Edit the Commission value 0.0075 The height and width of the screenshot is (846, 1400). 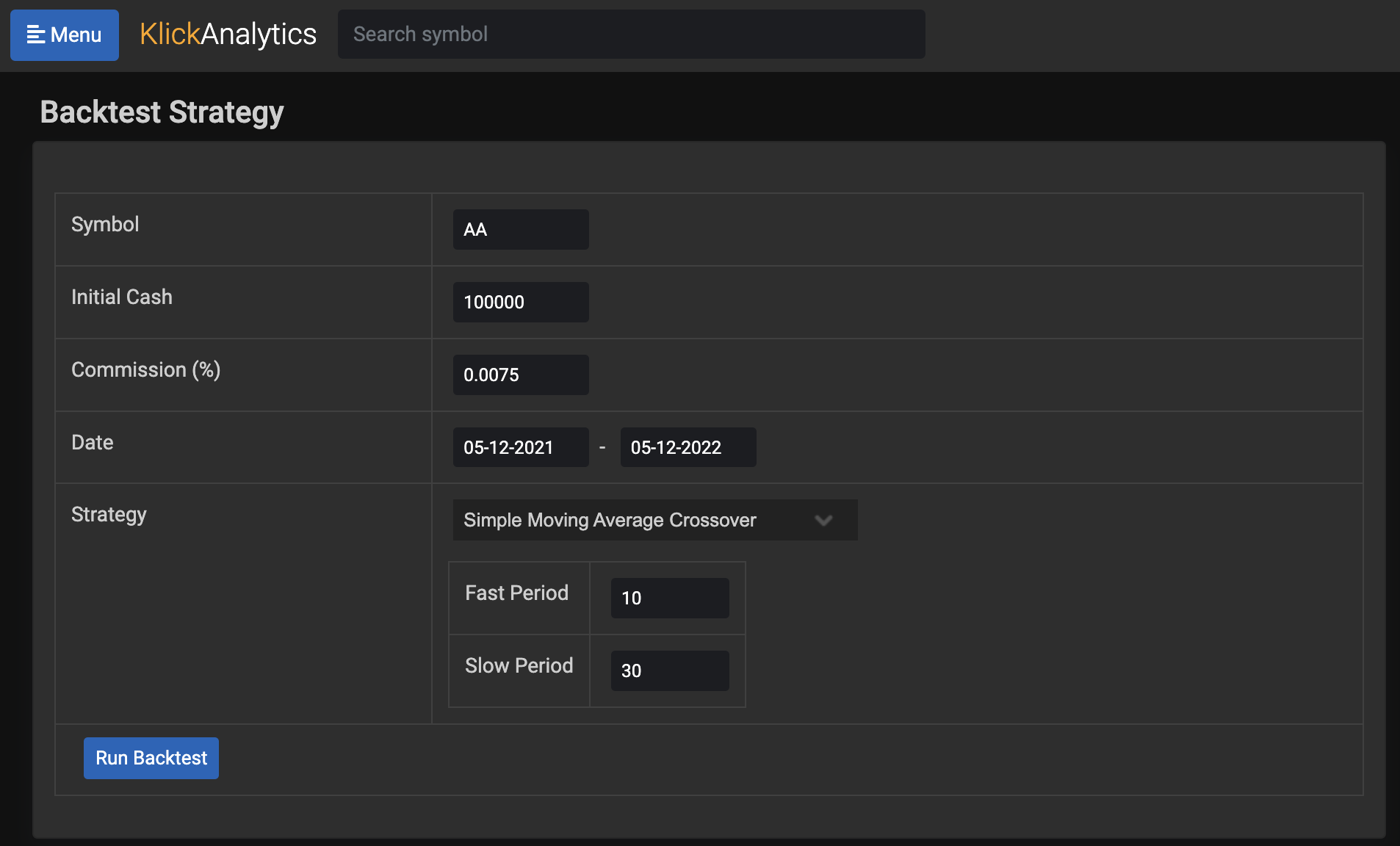click(x=520, y=375)
